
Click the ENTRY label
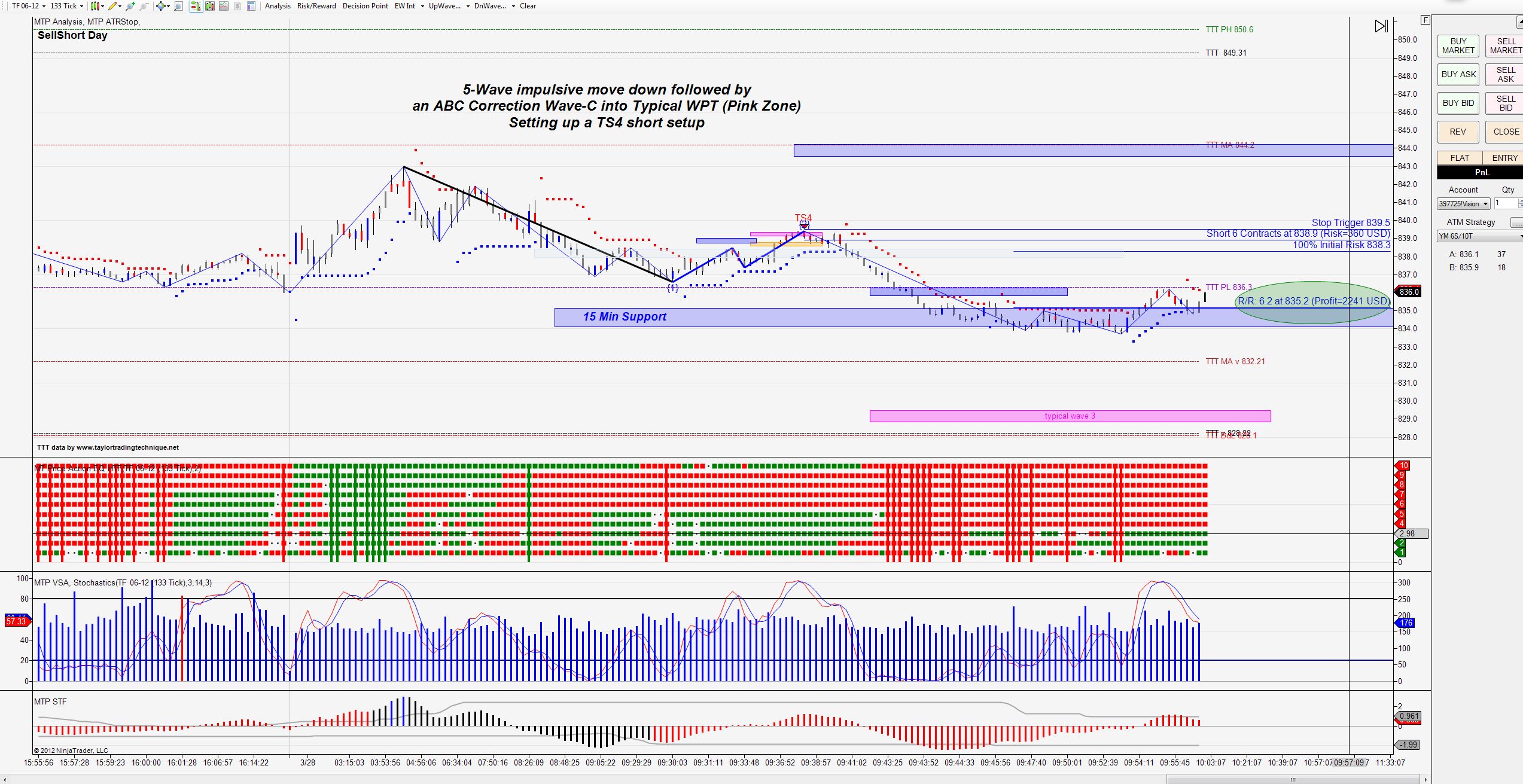1503,158
